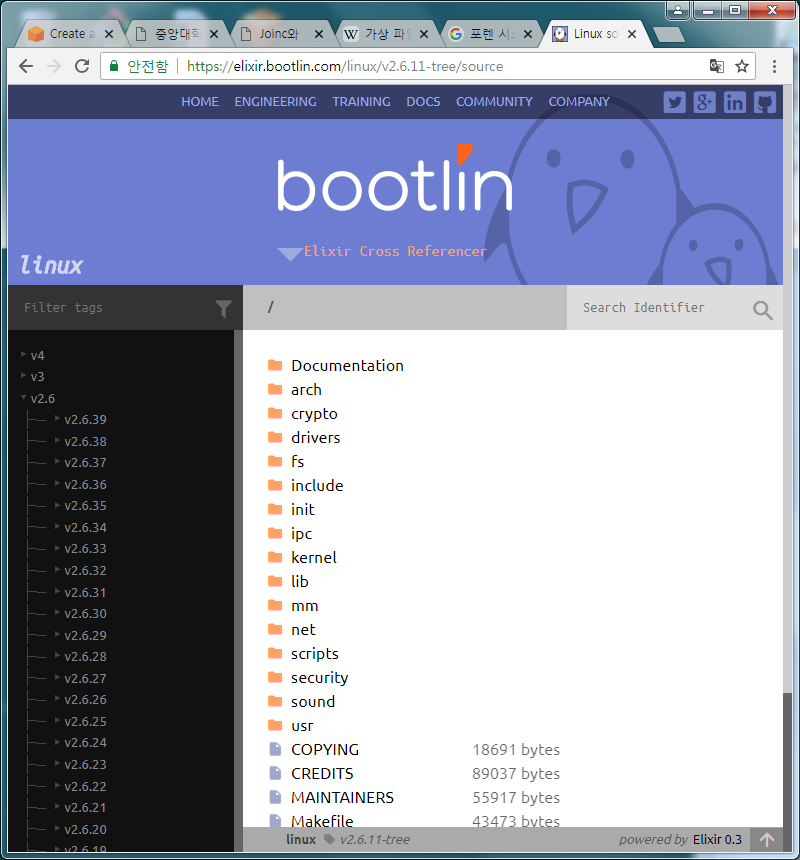This screenshot has width=800, height=860.
Task: Open the drivers directory link
Action: point(315,438)
